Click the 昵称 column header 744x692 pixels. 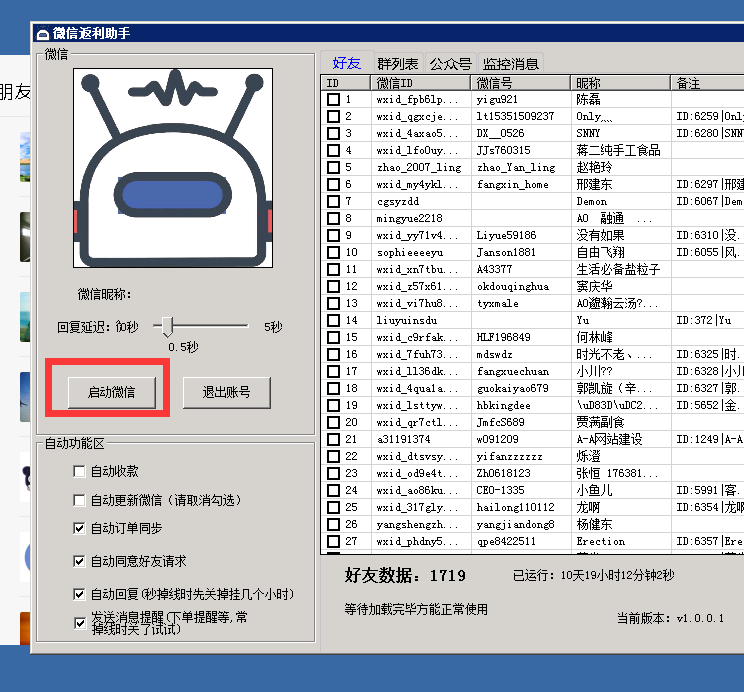point(621,83)
